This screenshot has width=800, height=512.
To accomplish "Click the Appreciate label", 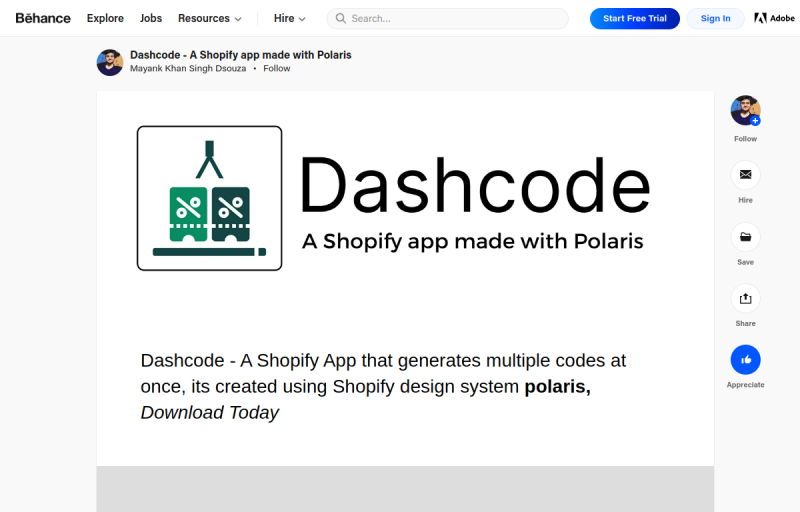I will pyautogui.click(x=745, y=385).
